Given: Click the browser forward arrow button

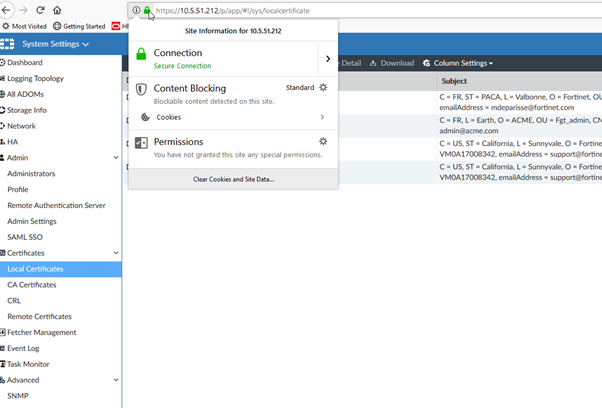Looking at the screenshot, I should click(x=23, y=10).
